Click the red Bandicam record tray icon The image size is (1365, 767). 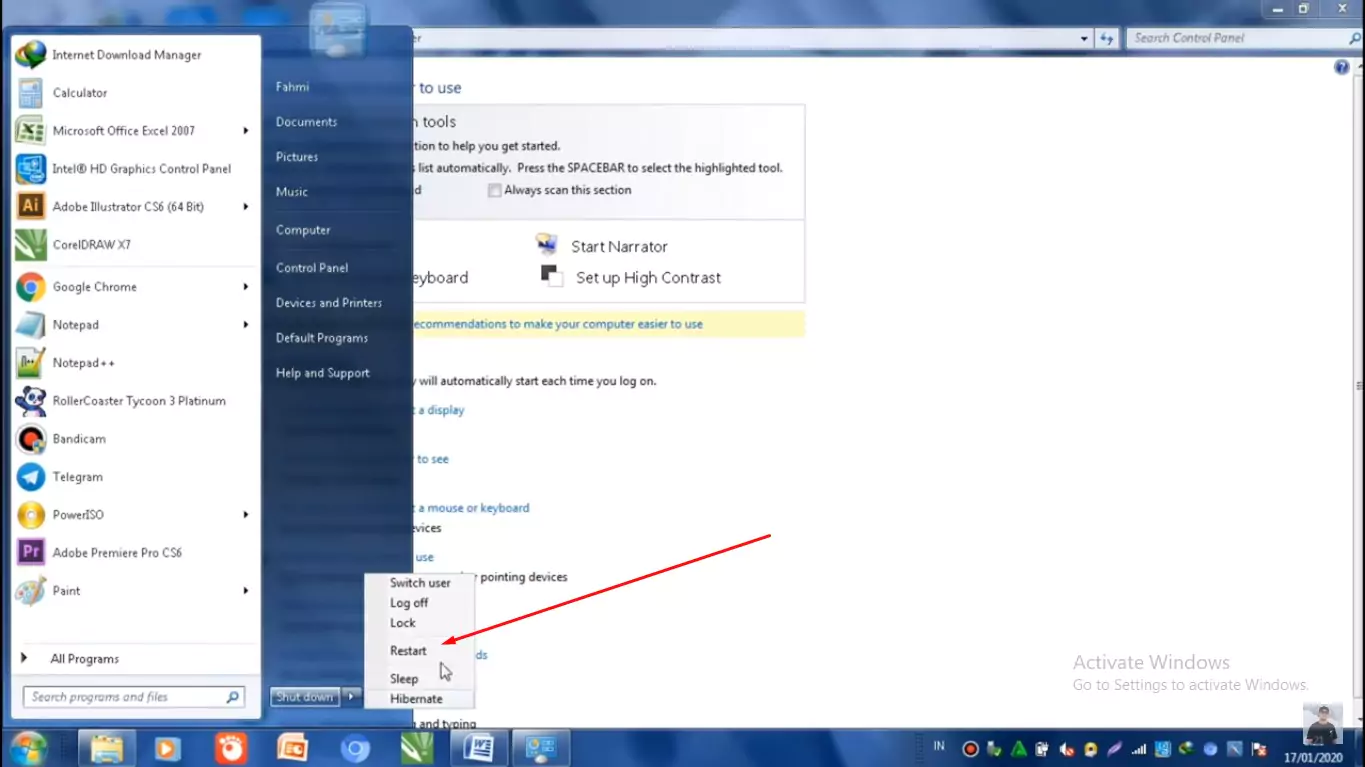(x=969, y=749)
